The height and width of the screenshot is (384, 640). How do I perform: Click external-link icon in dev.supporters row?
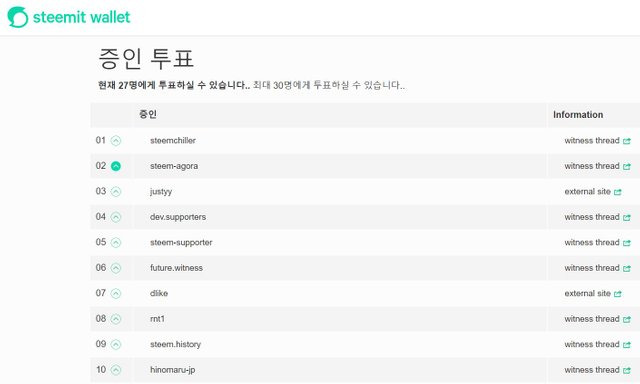click(x=627, y=218)
